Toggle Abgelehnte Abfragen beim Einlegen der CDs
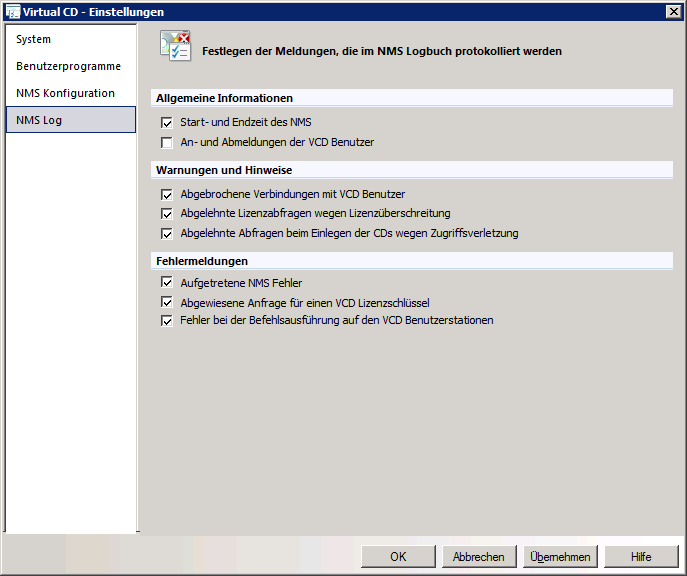The image size is (687, 576). click(166, 233)
